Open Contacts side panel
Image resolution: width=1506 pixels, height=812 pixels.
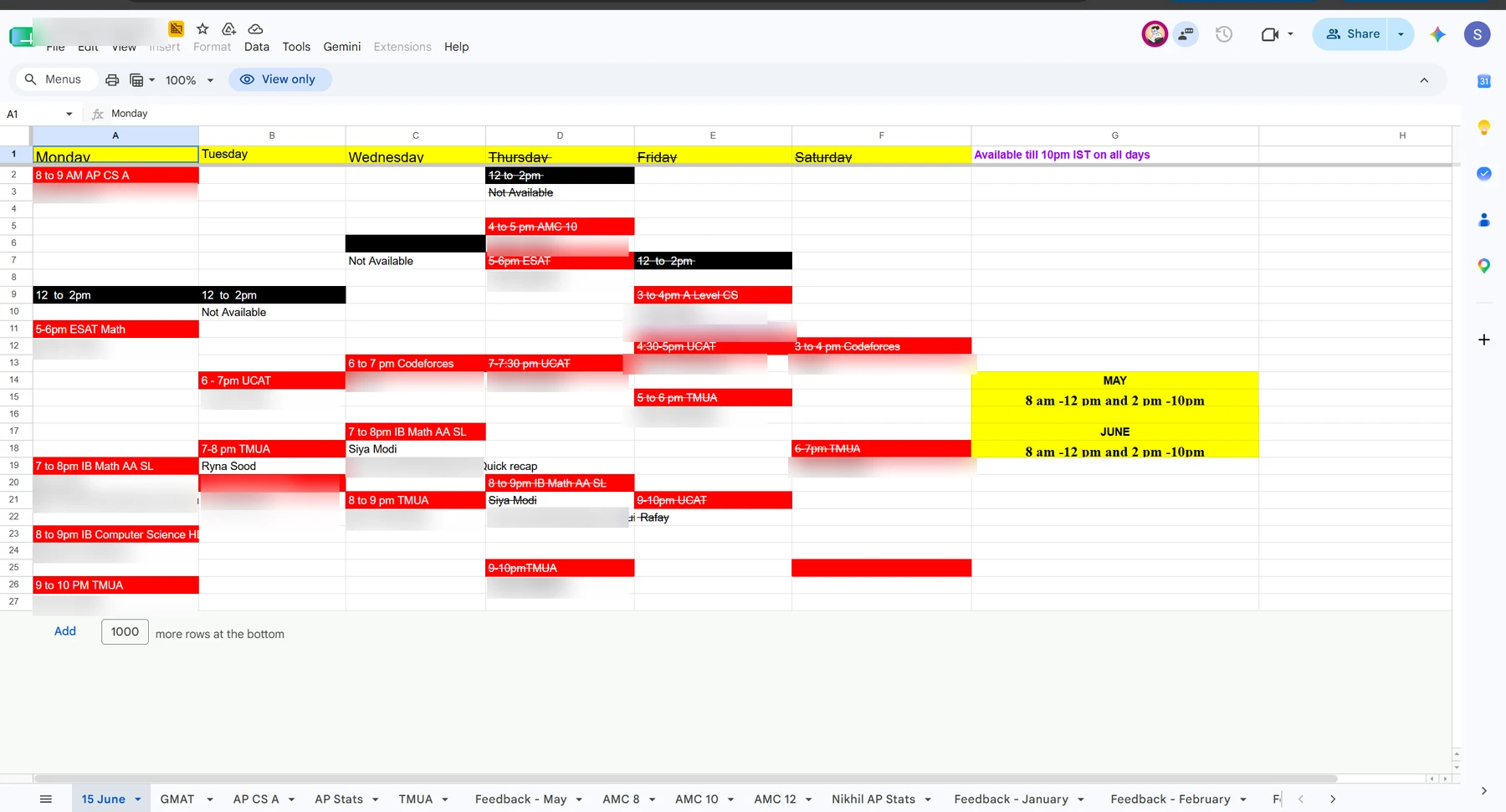1483,220
